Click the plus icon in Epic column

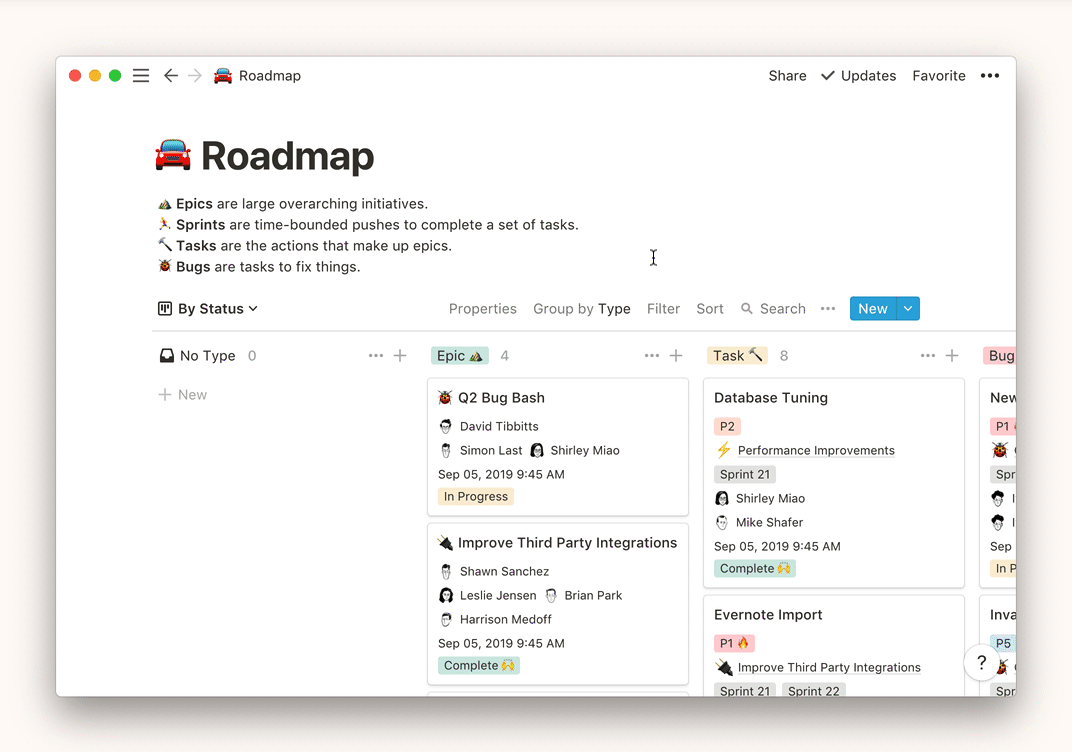[x=676, y=356]
